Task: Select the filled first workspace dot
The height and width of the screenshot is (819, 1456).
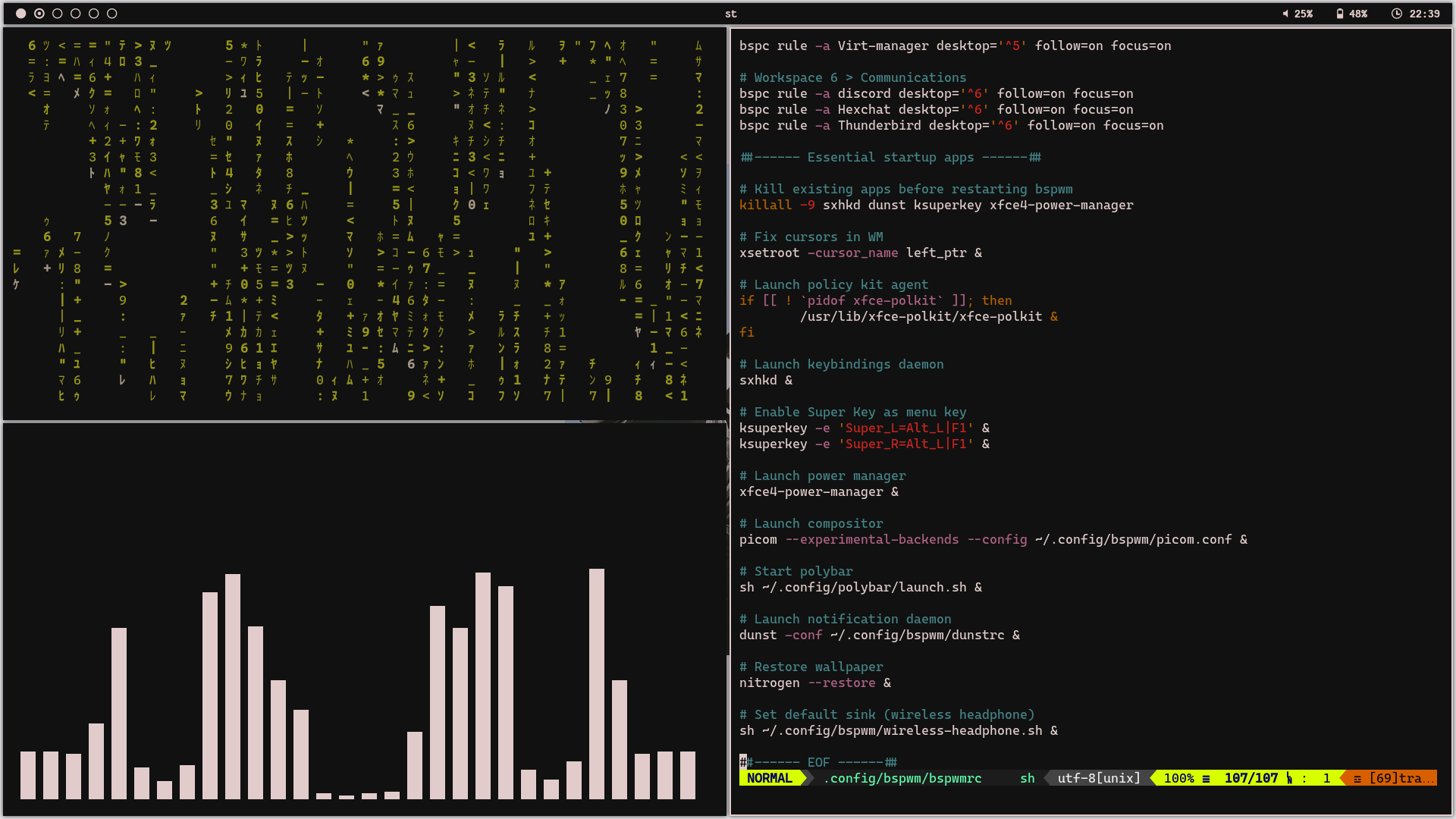Action: [21, 13]
